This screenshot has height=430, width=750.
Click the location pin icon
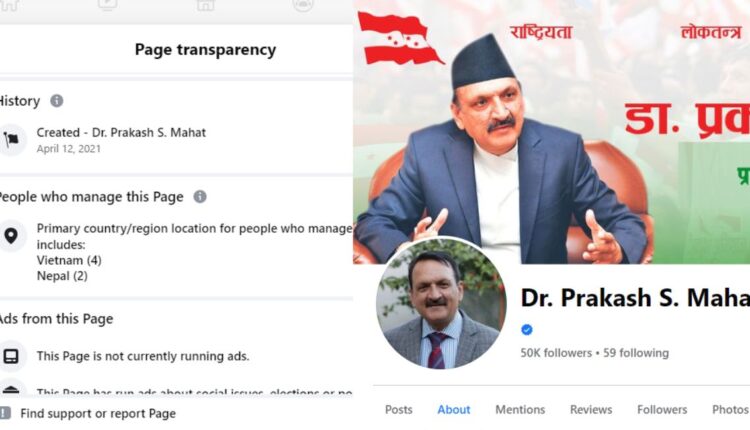11,236
